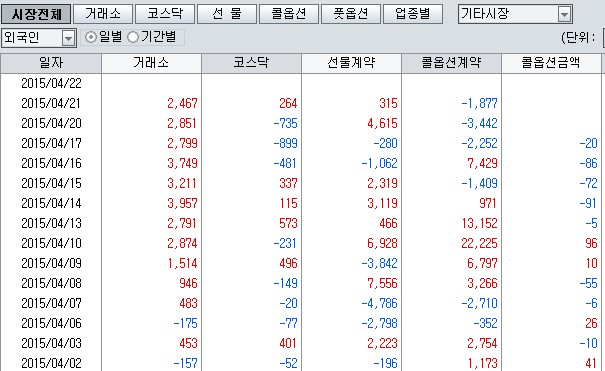Click the 코스닥 column header
Image resolution: width=605 pixels, height=371 pixels.
tap(251, 63)
